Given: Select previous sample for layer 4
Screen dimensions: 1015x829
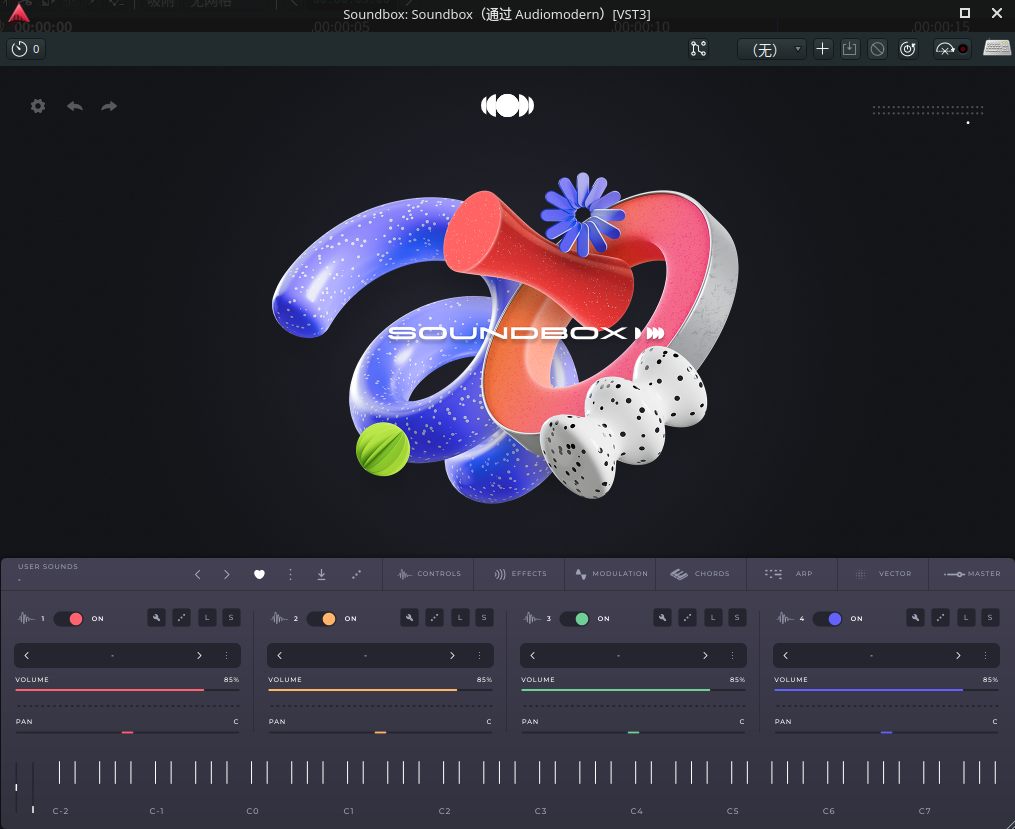Looking at the screenshot, I should click(785, 656).
